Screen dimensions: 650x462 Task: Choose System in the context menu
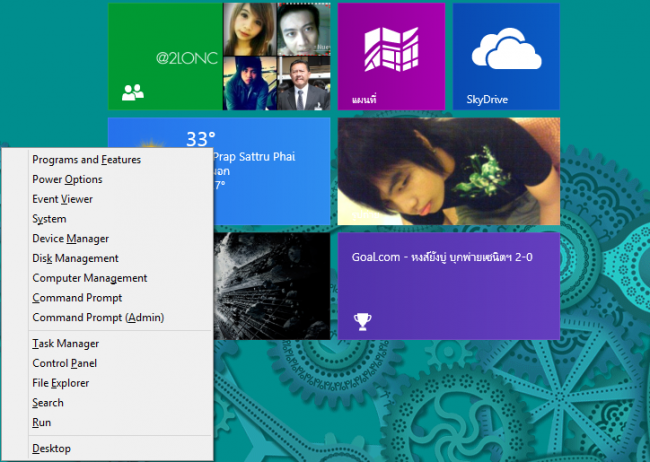pyautogui.click(x=49, y=219)
